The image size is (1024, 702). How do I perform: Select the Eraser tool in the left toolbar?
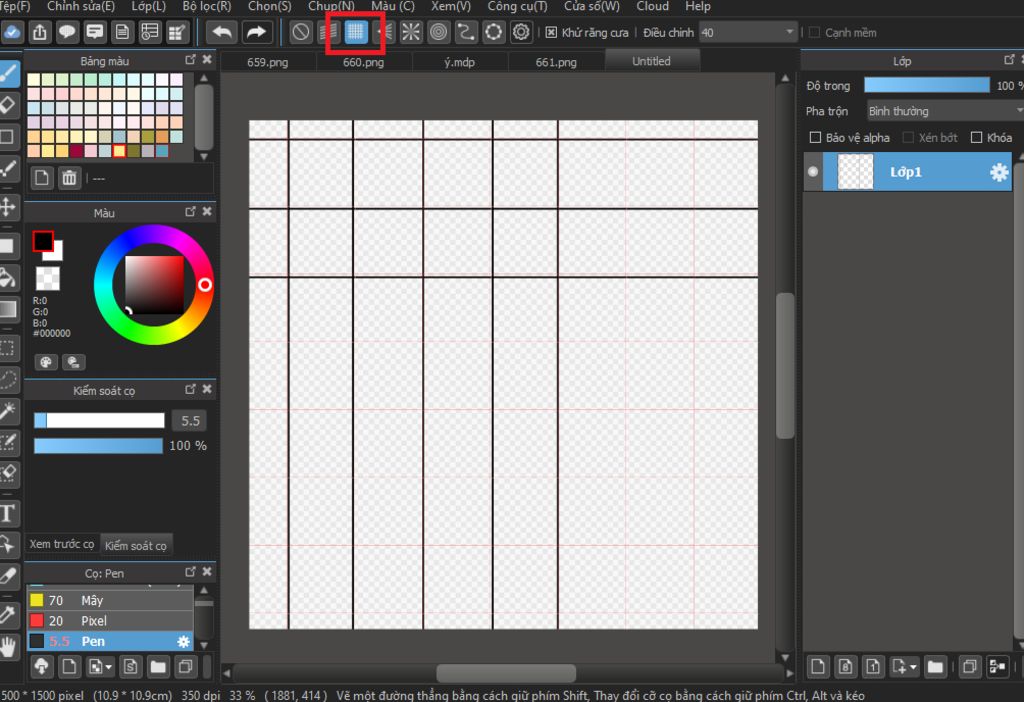tap(8, 104)
